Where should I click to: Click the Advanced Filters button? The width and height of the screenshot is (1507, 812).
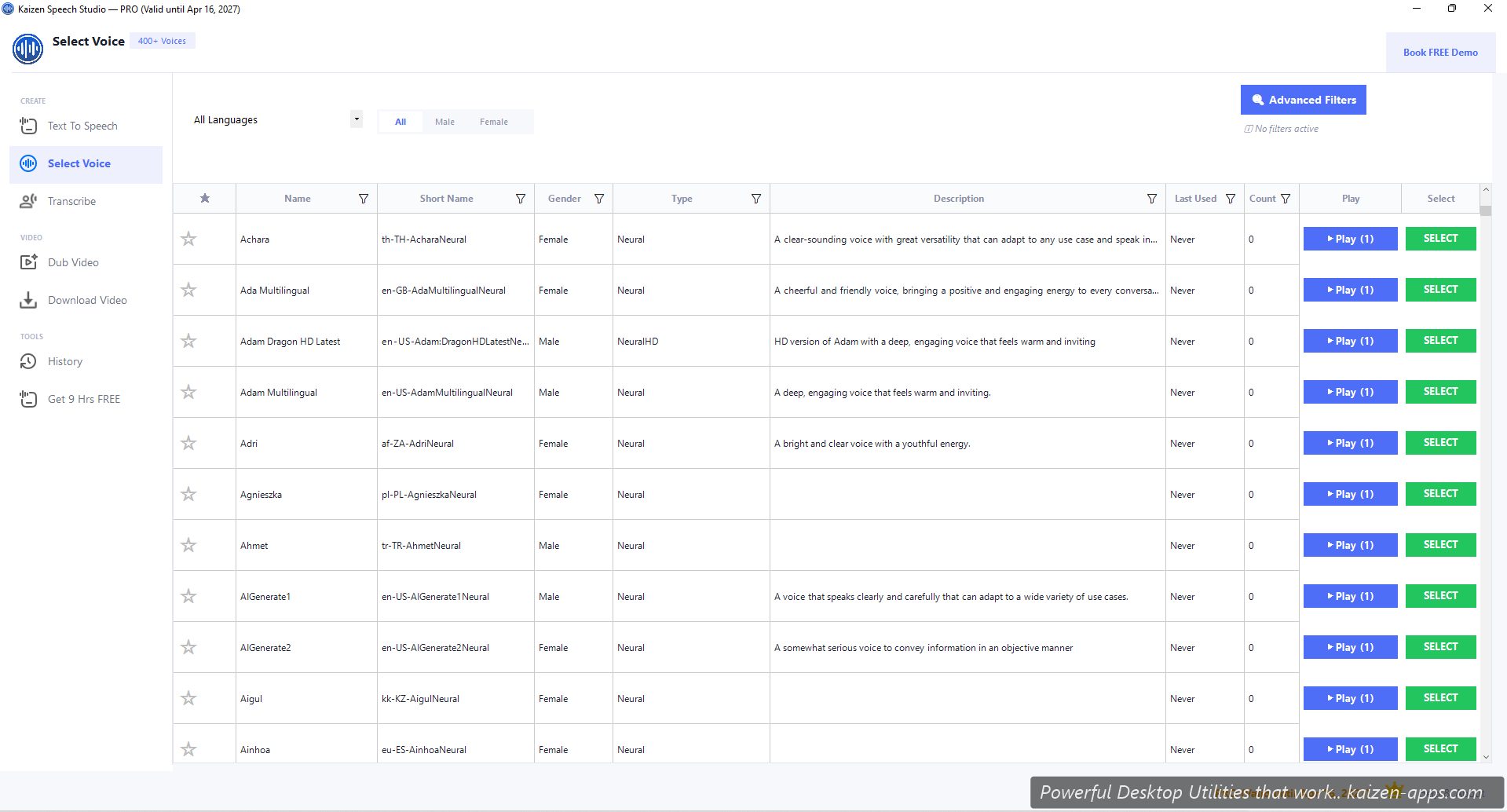(1303, 100)
